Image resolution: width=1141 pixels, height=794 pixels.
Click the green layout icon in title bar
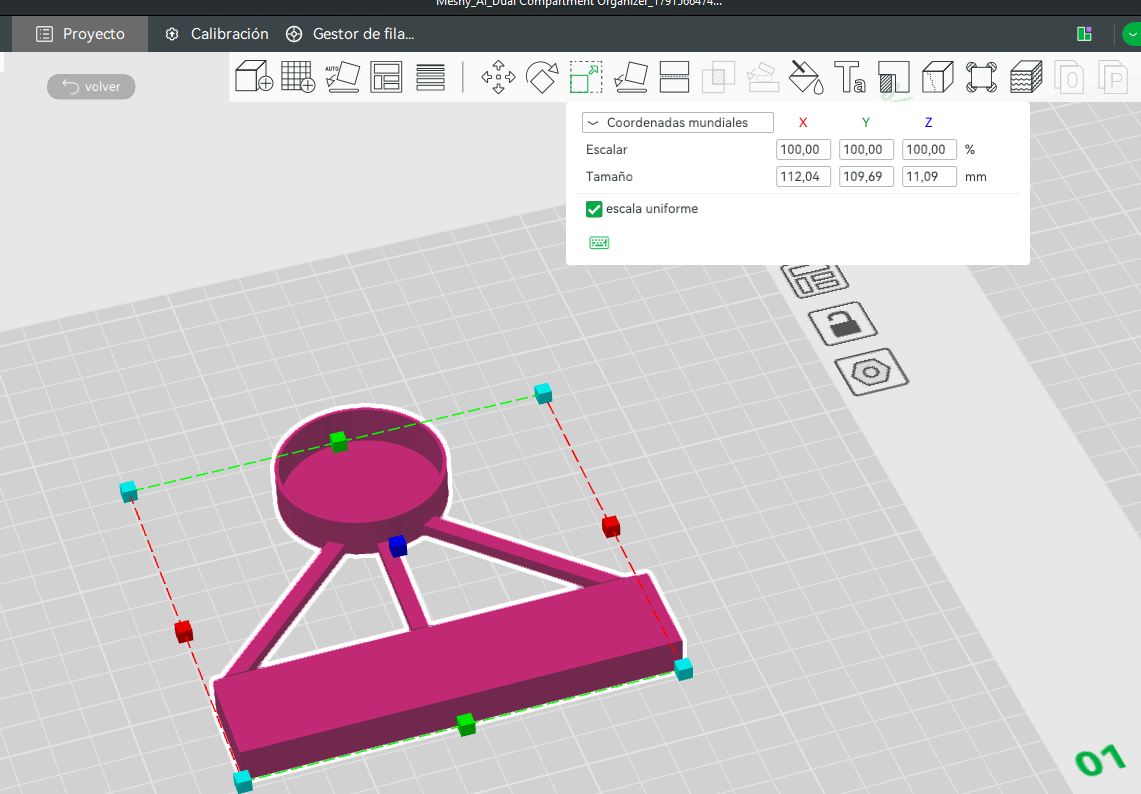pyautogui.click(x=1084, y=33)
